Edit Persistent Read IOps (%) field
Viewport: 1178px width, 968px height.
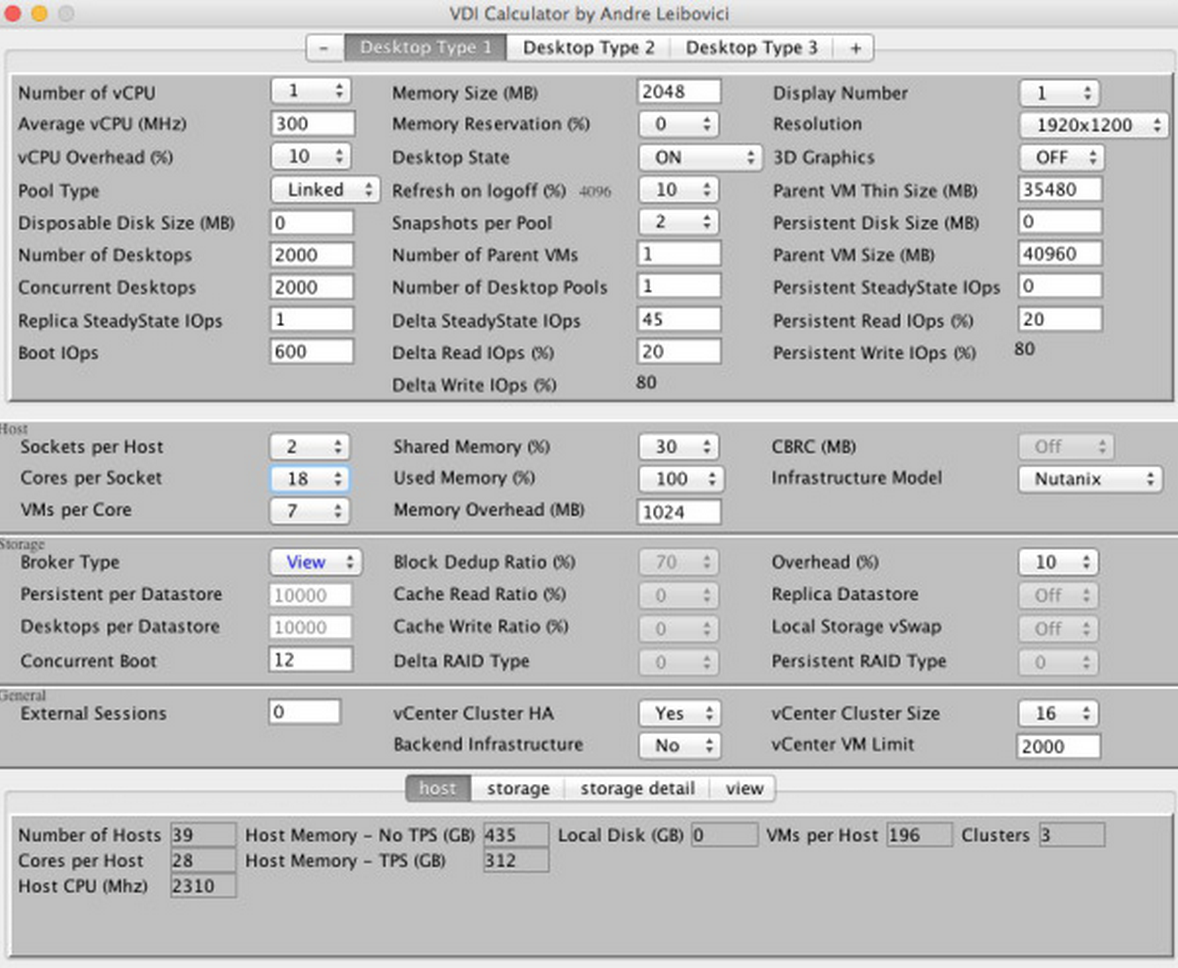(x=1060, y=319)
